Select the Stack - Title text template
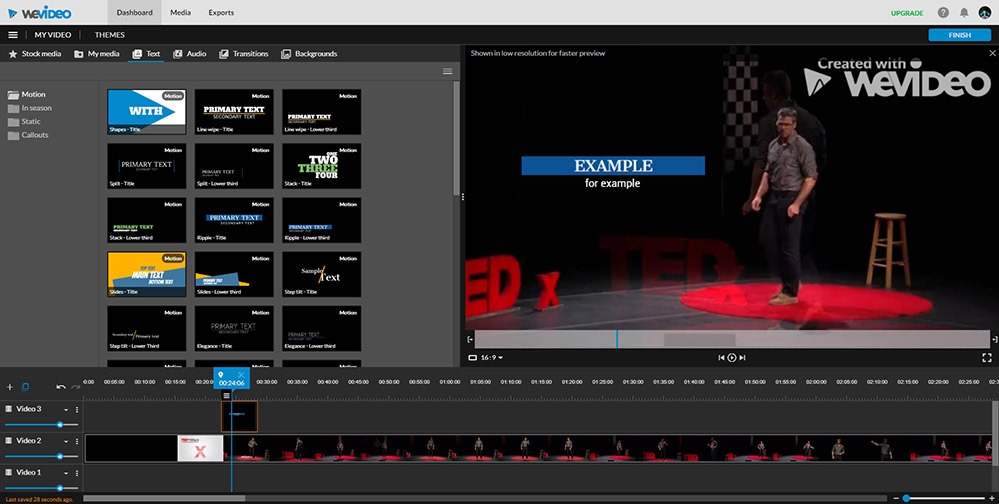999x504 pixels. (x=322, y=166)
